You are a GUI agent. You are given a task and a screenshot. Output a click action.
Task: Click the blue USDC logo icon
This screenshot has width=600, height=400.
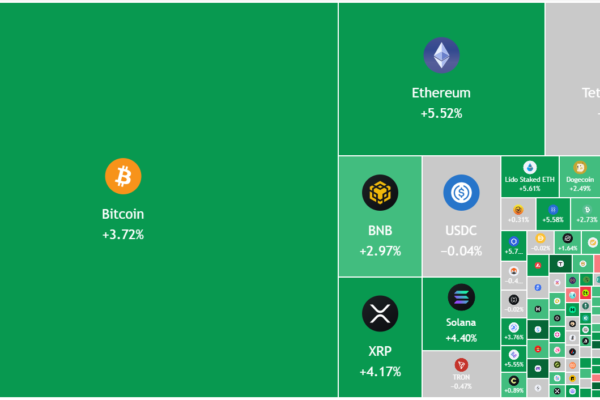[x=461, y=193]
